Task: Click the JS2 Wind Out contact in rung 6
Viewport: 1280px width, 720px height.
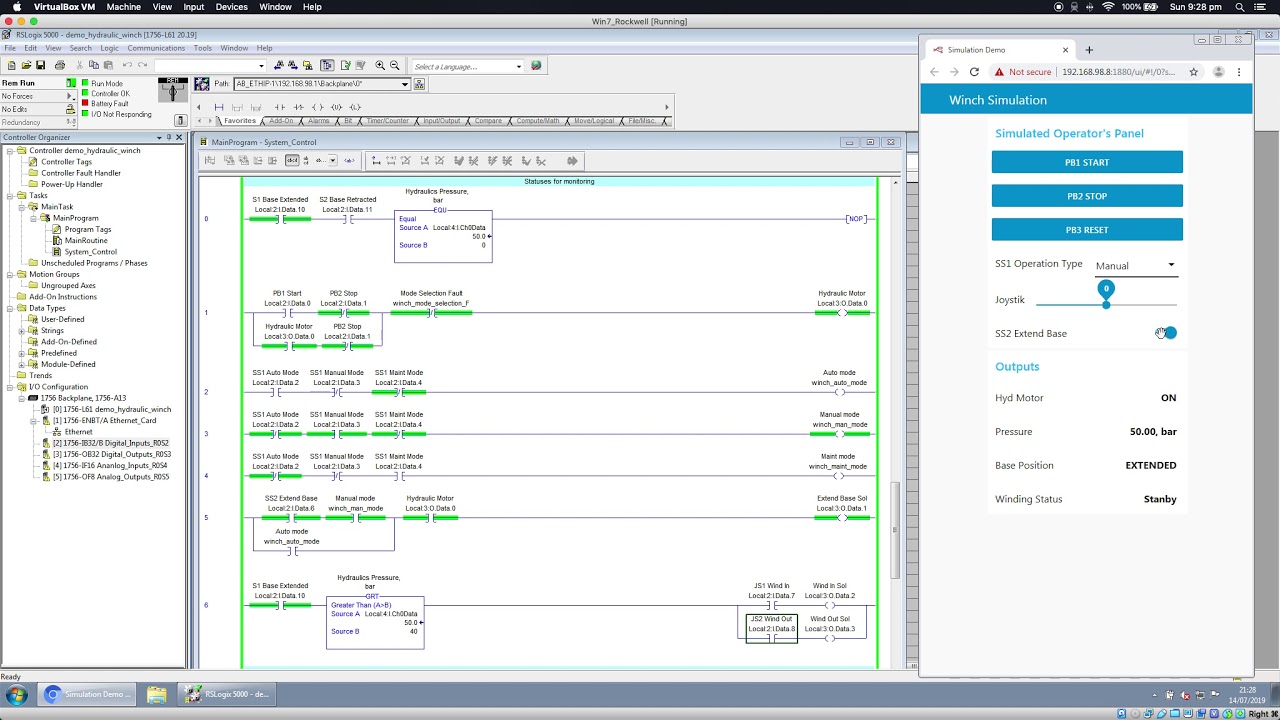Action: (x=772, y=627)
